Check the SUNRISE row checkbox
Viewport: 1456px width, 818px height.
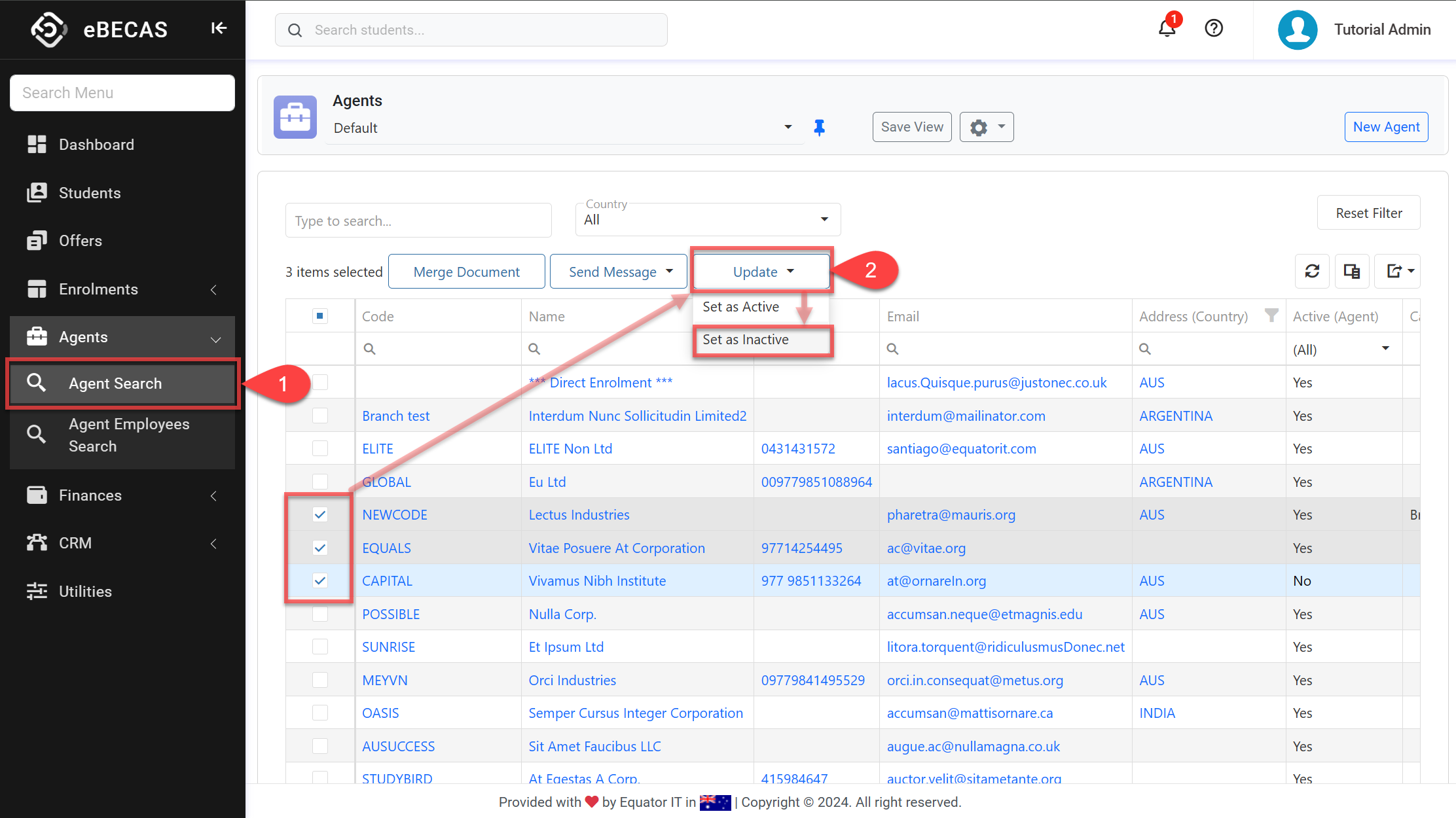point(320,647)
